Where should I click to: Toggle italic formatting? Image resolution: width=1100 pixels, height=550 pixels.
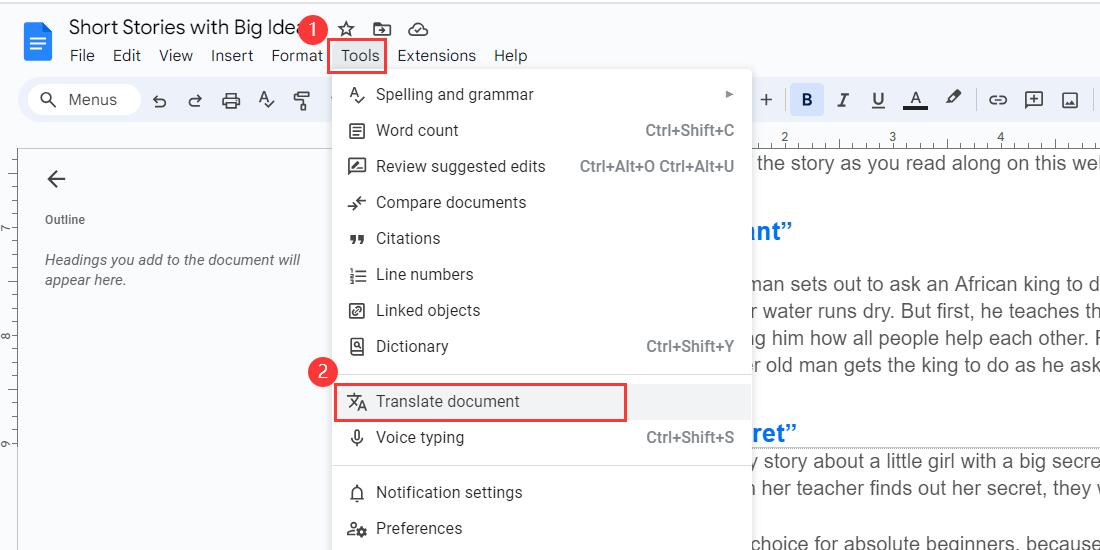tap(843, 100)
